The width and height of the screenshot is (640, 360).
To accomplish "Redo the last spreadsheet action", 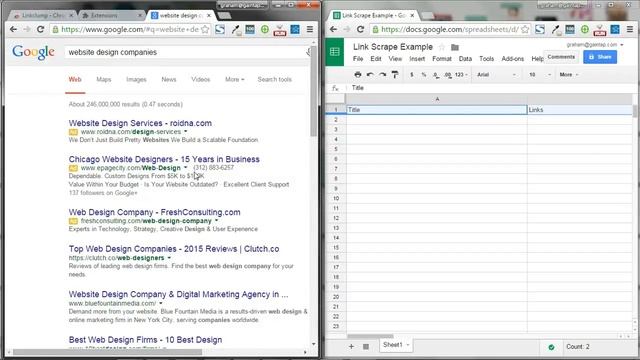I will [x=382, y=75].
